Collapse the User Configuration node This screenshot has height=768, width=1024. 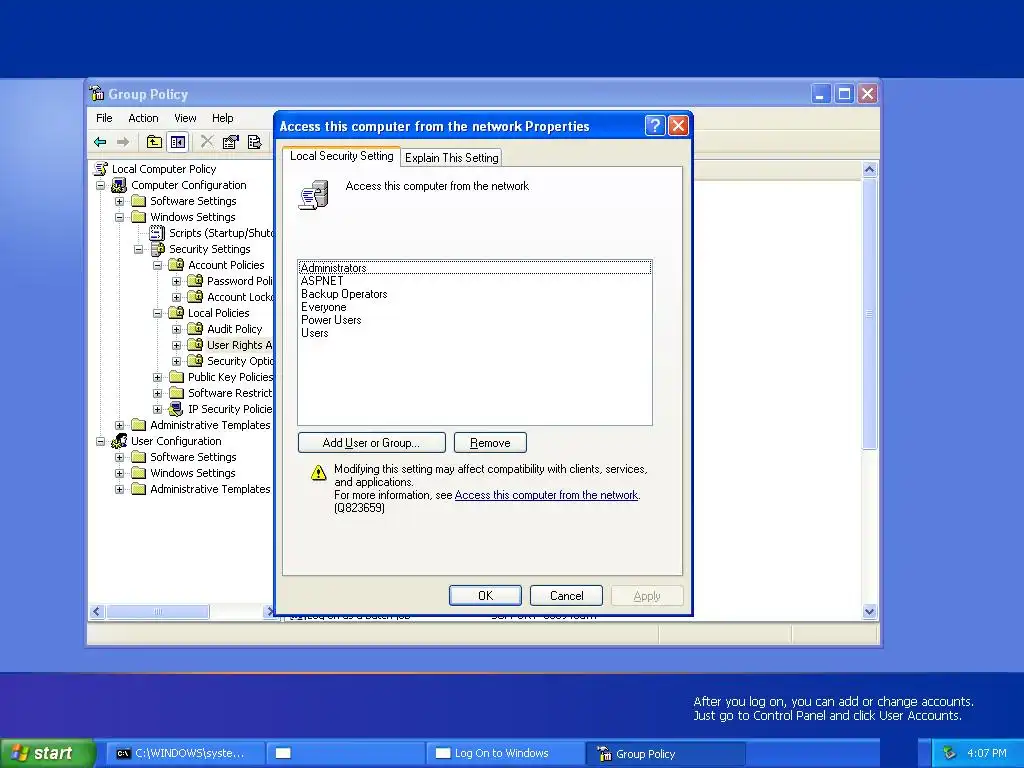(x=101, y=441)
